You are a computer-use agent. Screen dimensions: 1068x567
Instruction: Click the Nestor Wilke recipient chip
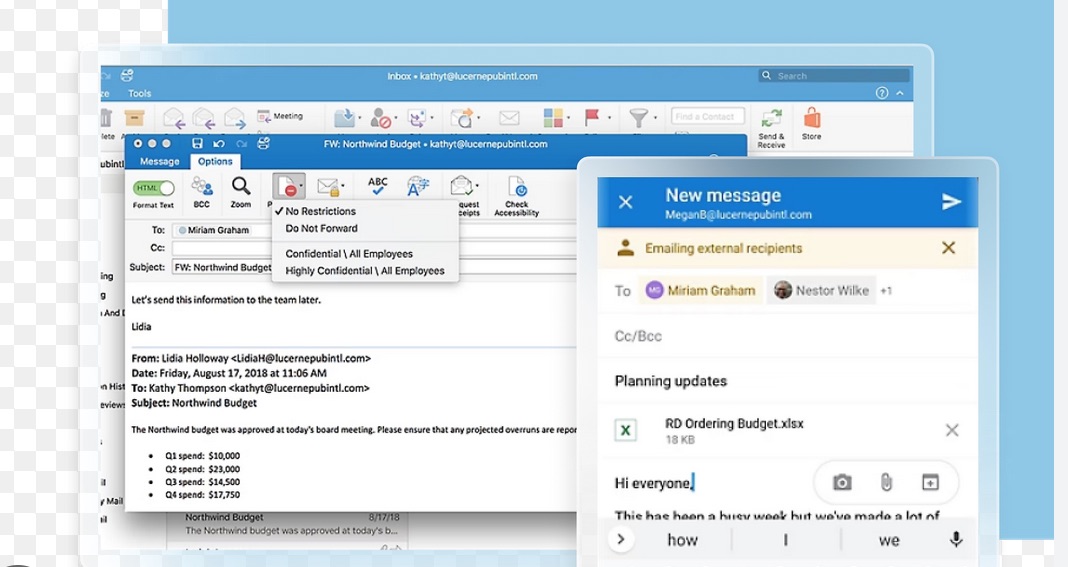pos(821,291)
